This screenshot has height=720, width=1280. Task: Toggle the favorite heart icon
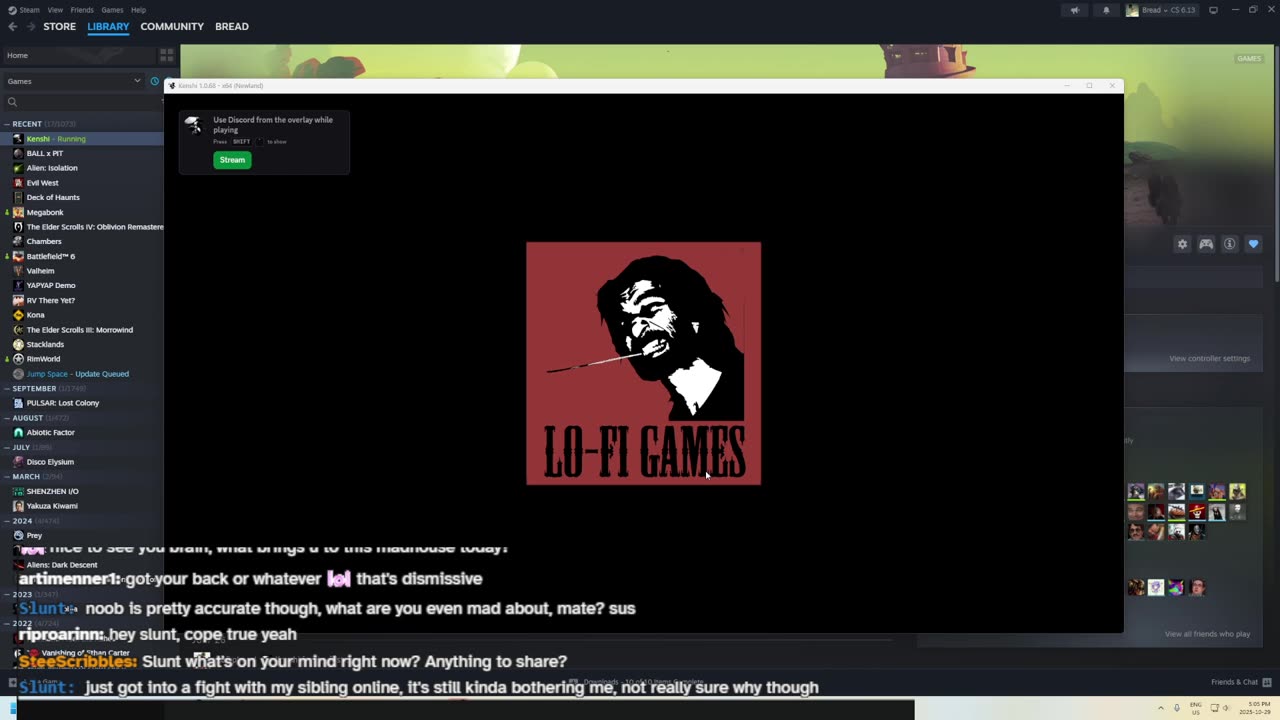click(x=1253, y=244)
